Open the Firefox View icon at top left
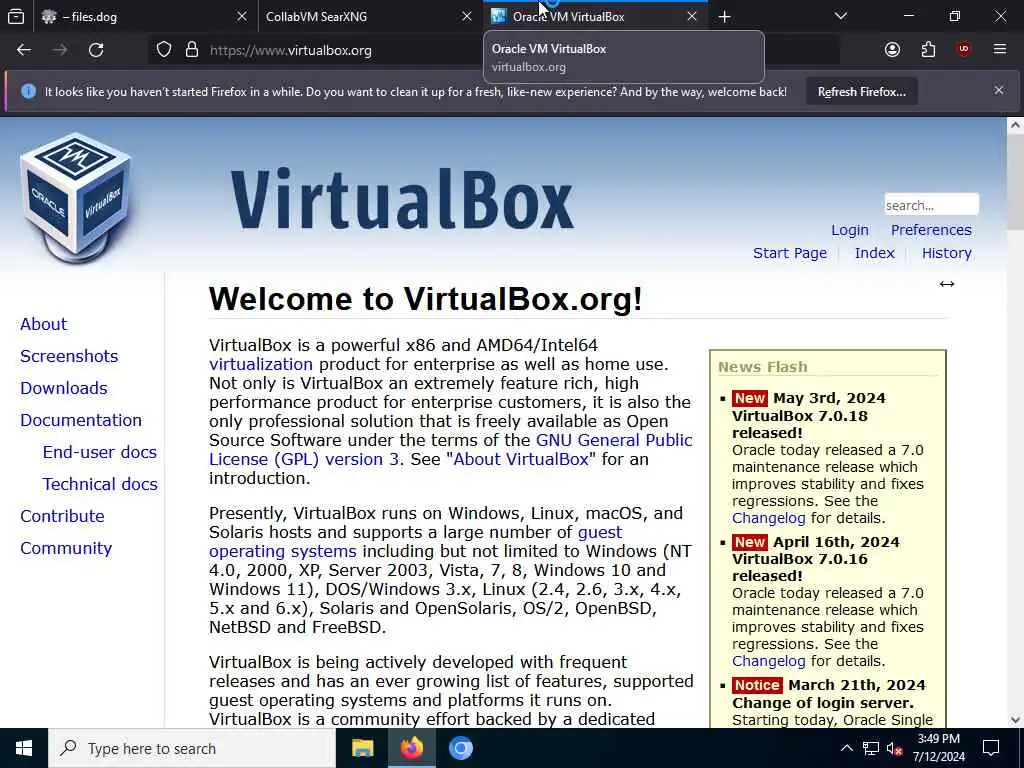The width and height of the screenshot is (1024, 768). (x=16, y=16)
